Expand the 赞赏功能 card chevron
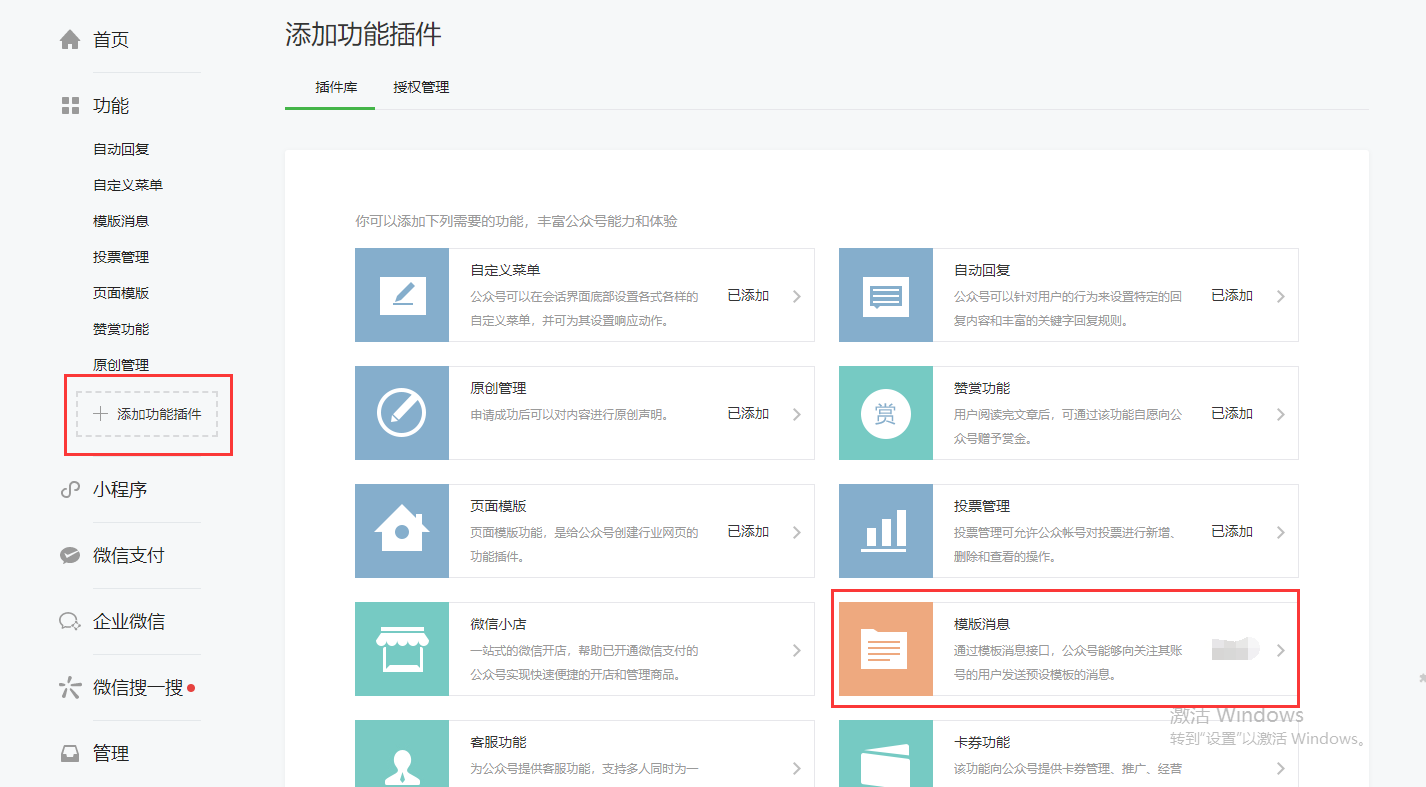Screen dimensions: 1426x787 [x=1281, y=414]
